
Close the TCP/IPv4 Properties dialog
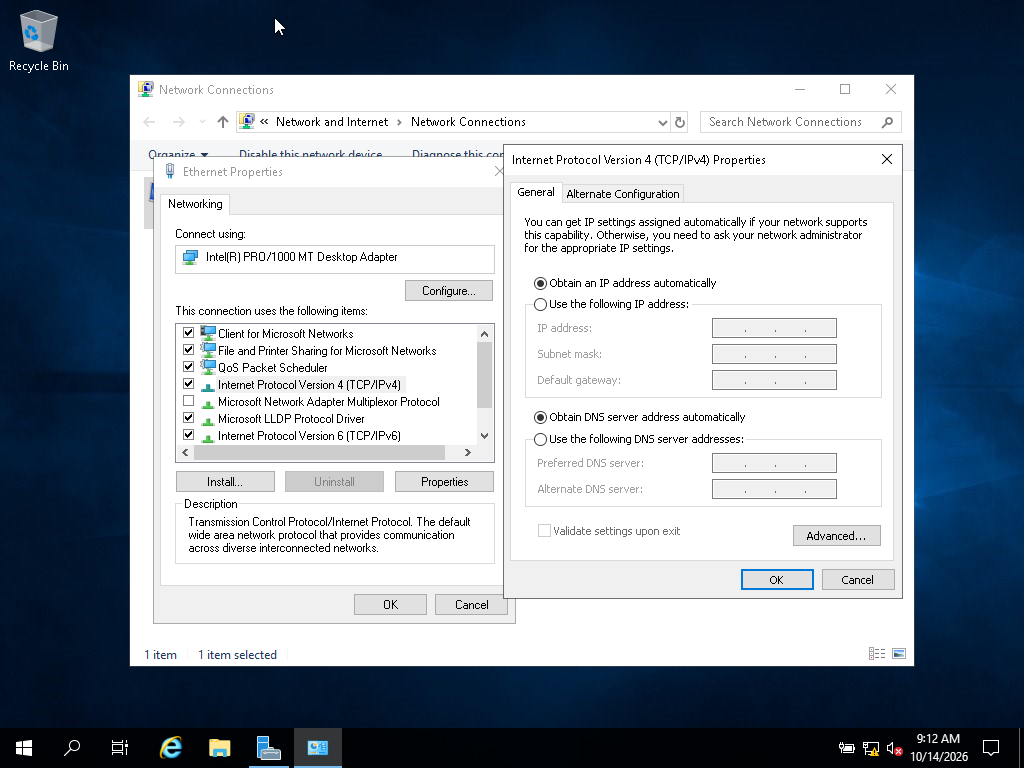(887, 159)
